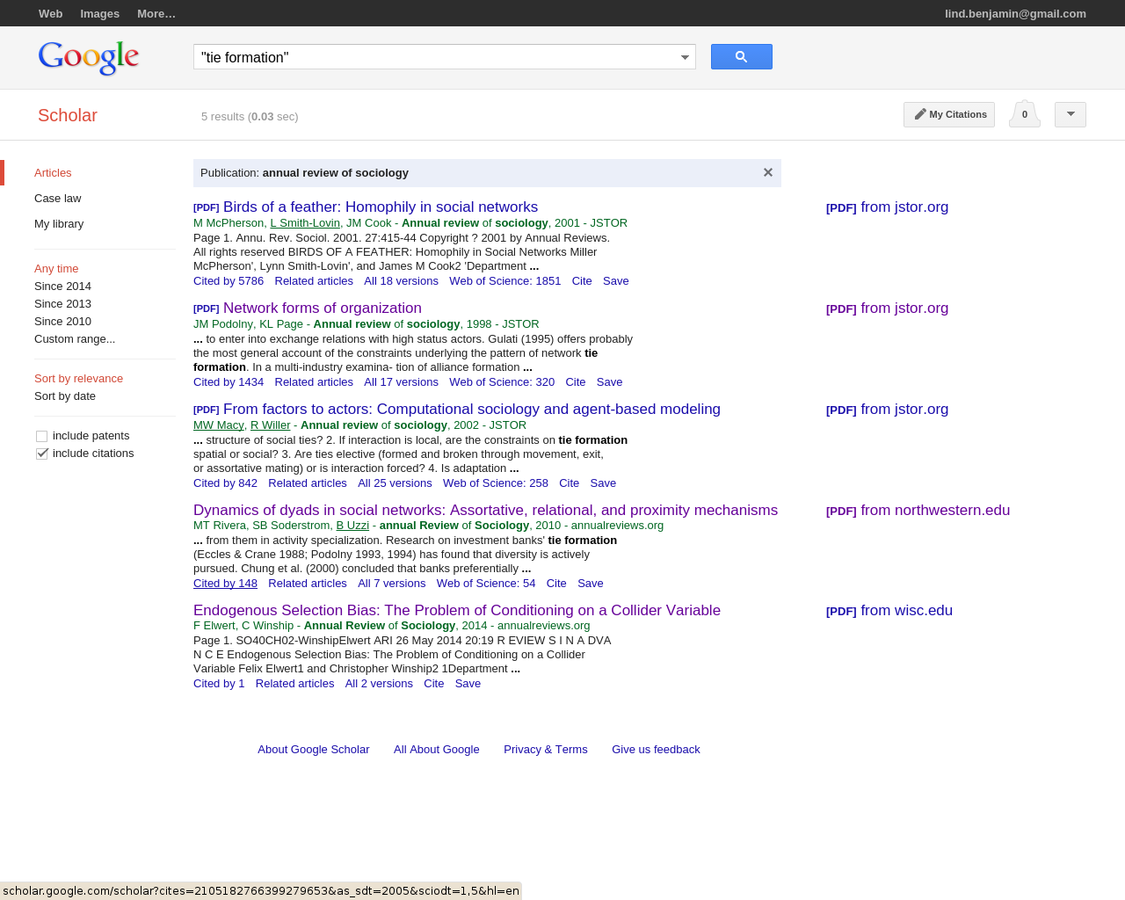The width and height of the screenshot is (1125, 900).
Task: Open the search box advanced options arrow
Action: click(x=684, y=57)
